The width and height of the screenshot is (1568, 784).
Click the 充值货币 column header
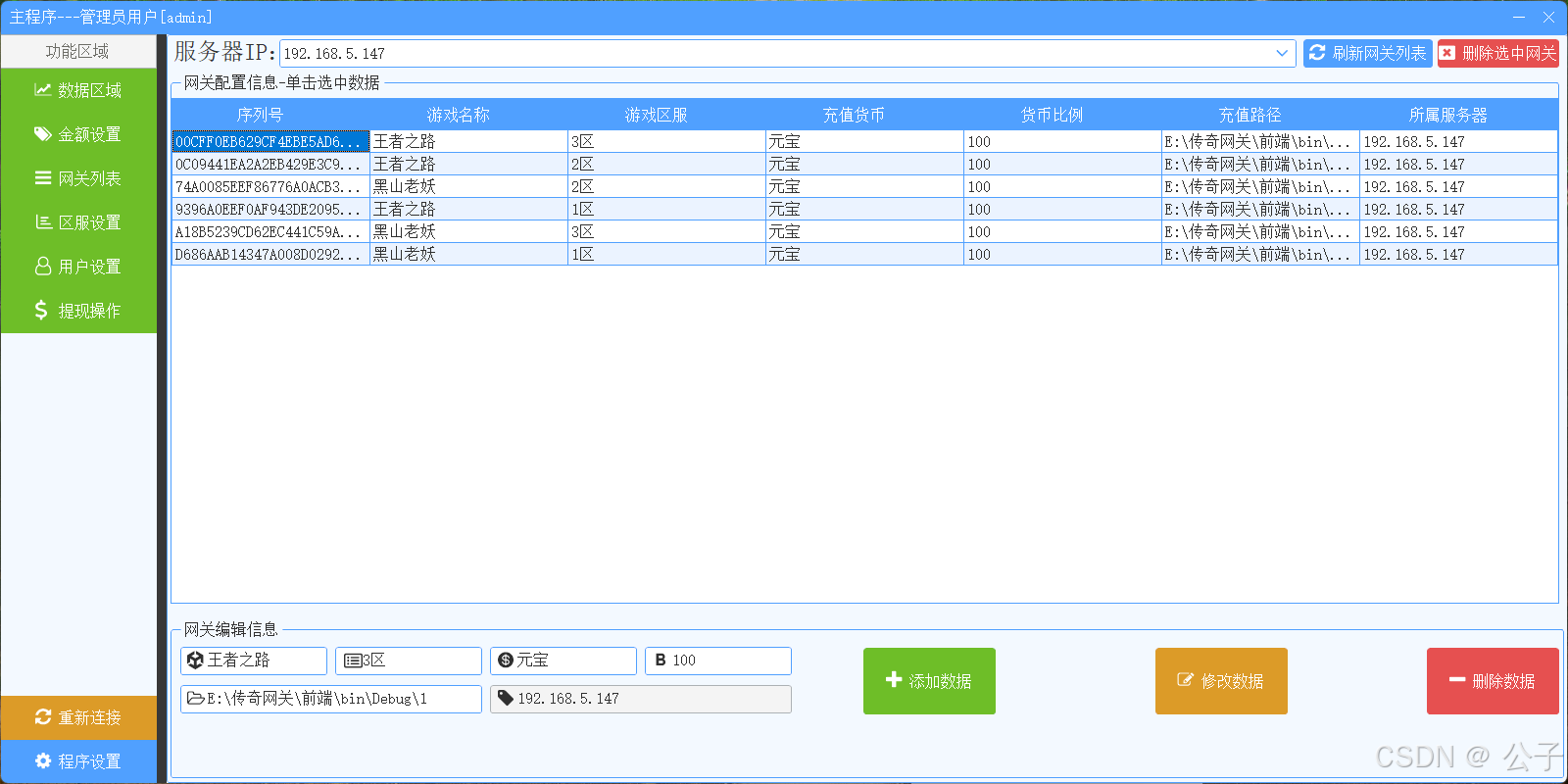854,115
